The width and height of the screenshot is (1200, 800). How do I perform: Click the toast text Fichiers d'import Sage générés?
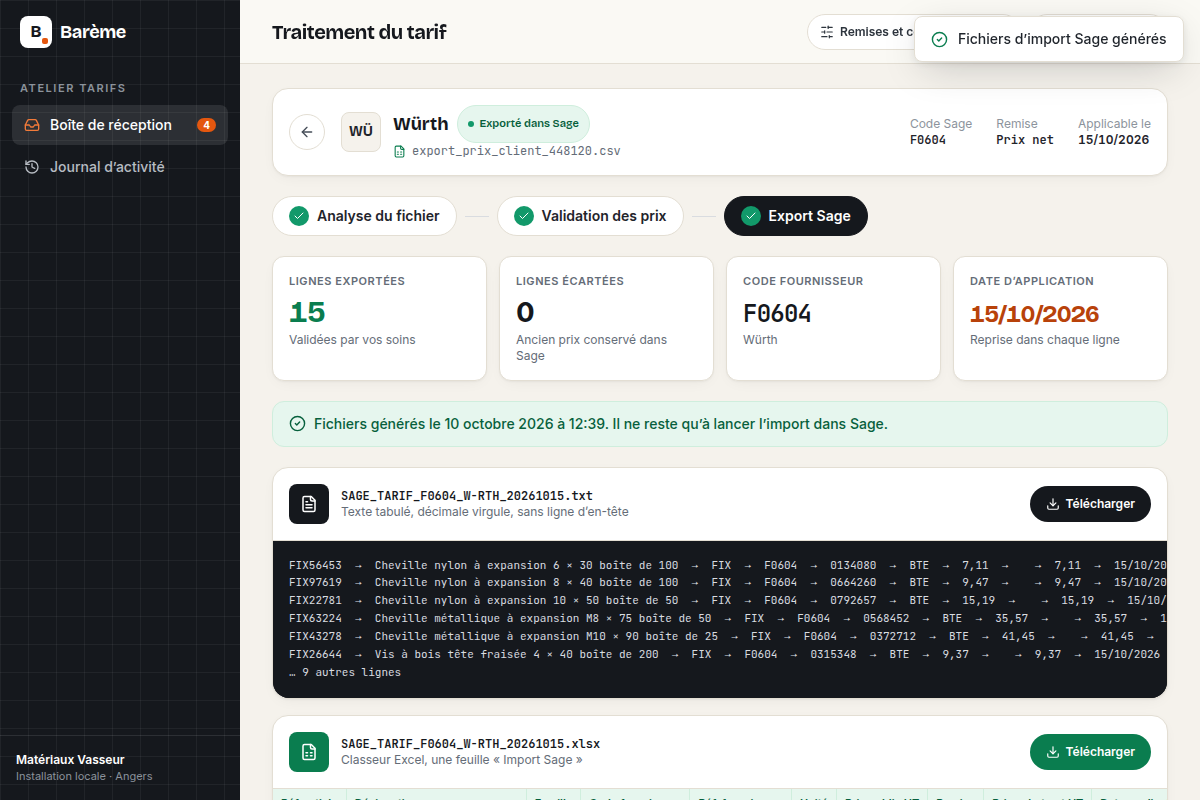pyautogui.click(x=1062, y=39)
